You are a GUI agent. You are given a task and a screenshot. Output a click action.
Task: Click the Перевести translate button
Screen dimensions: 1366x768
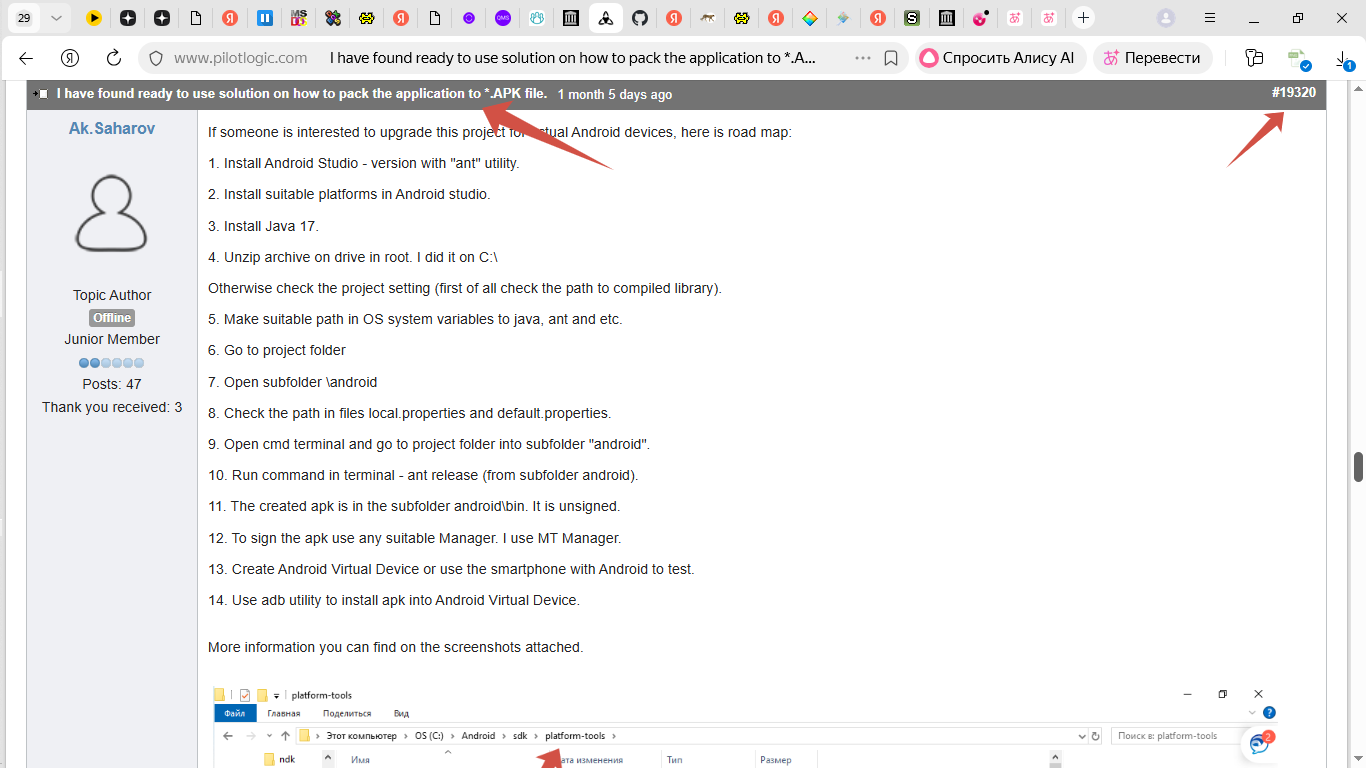[x=1152, y=58]
